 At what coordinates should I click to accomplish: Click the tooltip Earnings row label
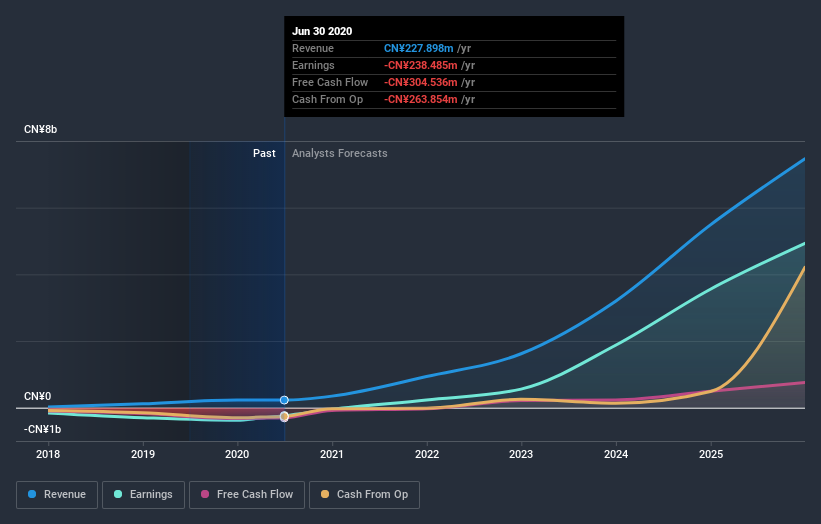click(313, 65)
